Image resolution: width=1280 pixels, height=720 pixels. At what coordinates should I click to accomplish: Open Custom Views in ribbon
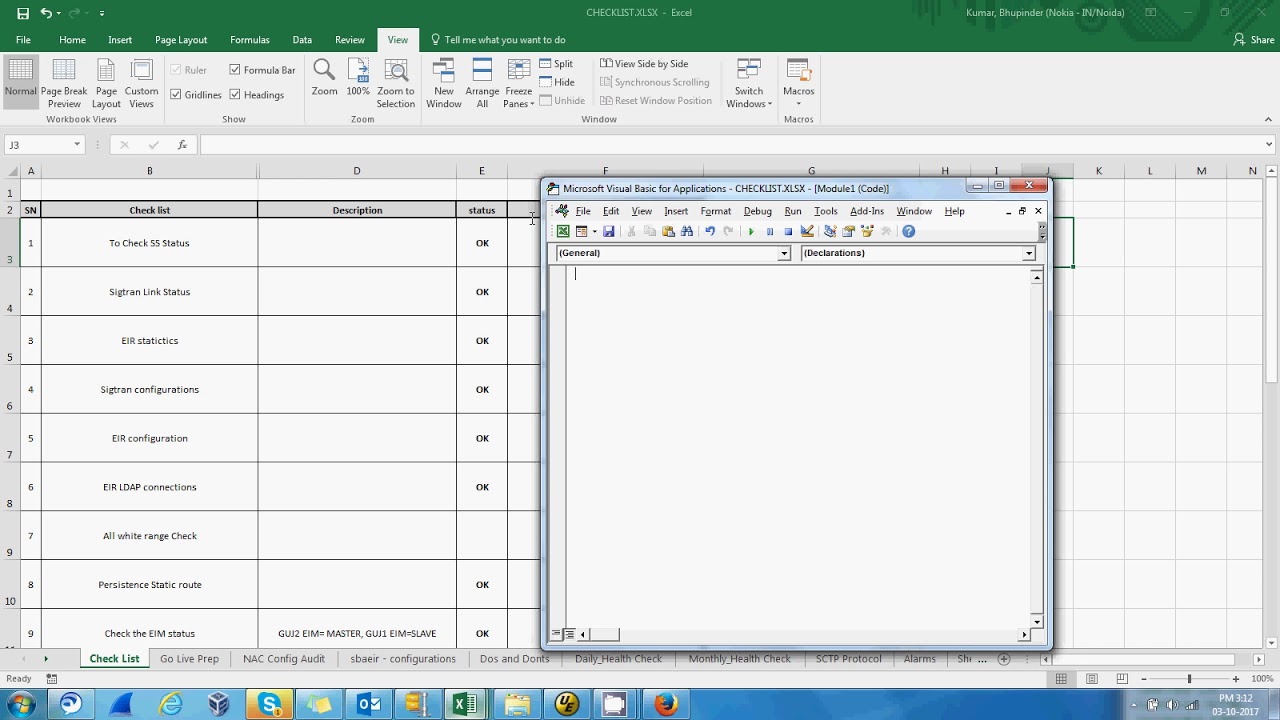tap(142, 83)
